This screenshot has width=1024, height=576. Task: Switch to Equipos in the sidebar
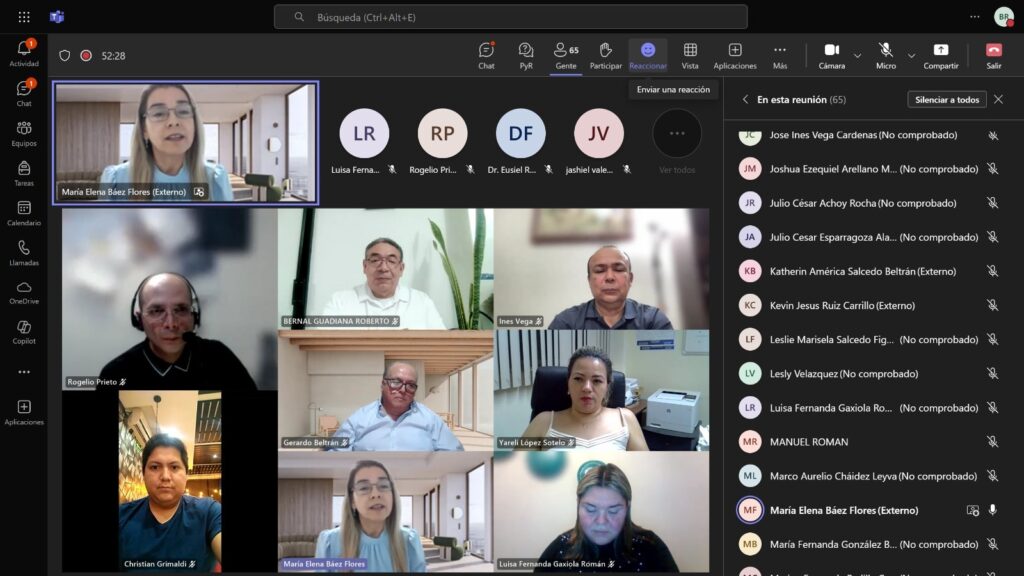(x=24, y=132)
